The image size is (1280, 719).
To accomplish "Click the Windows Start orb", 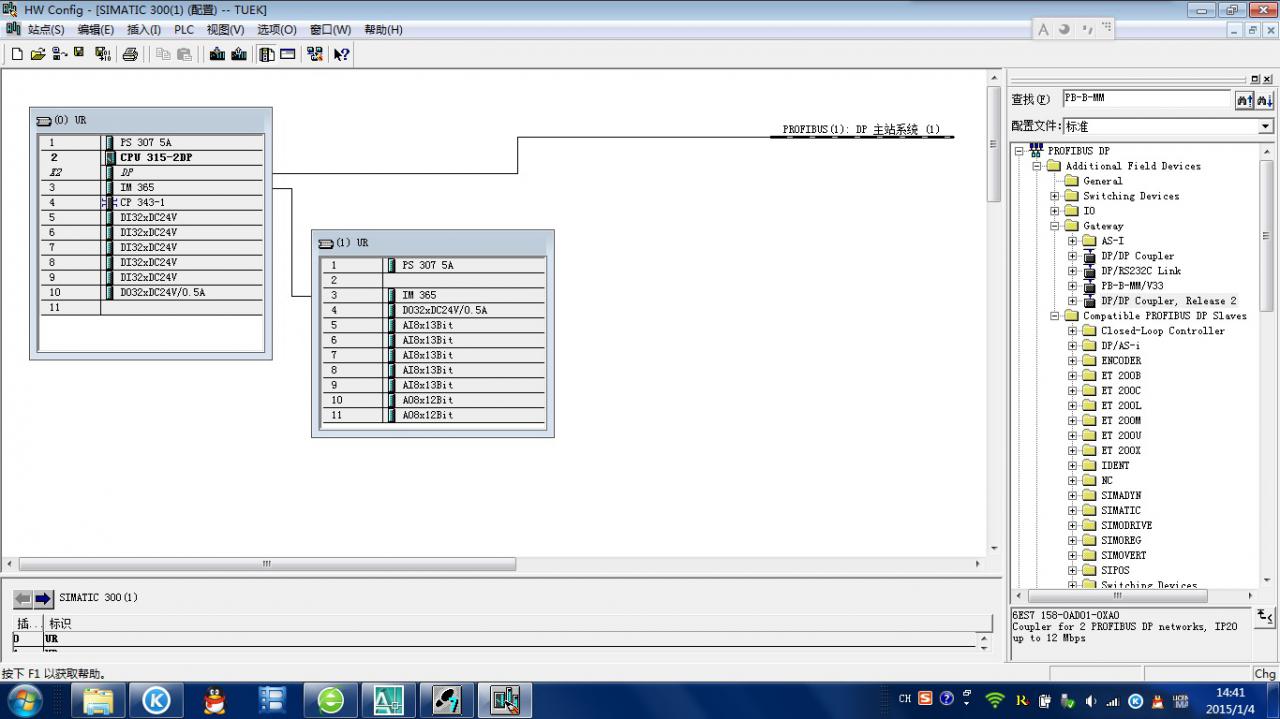I will [23, 700].
